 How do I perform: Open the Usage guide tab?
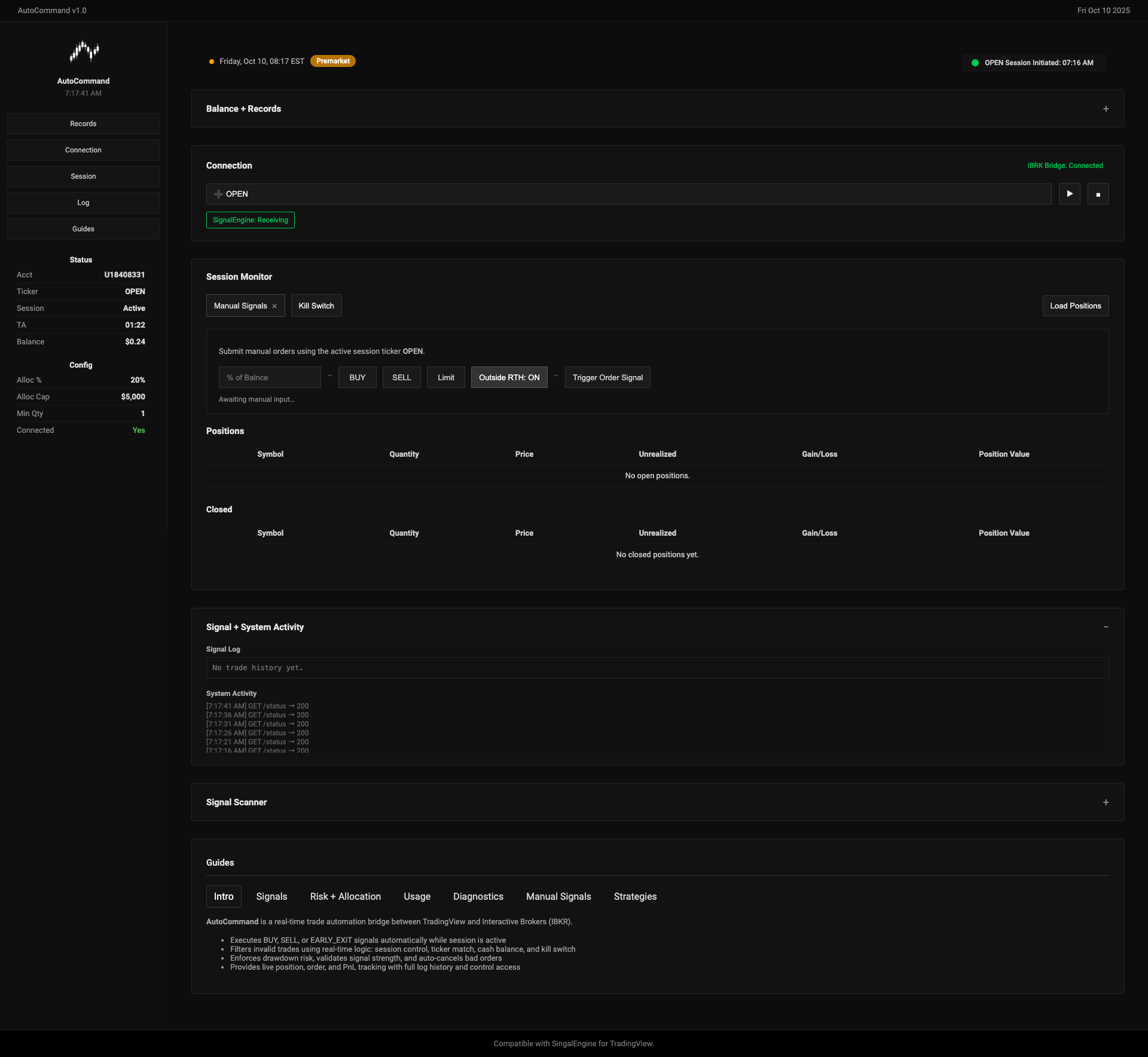tap(417, 896)
